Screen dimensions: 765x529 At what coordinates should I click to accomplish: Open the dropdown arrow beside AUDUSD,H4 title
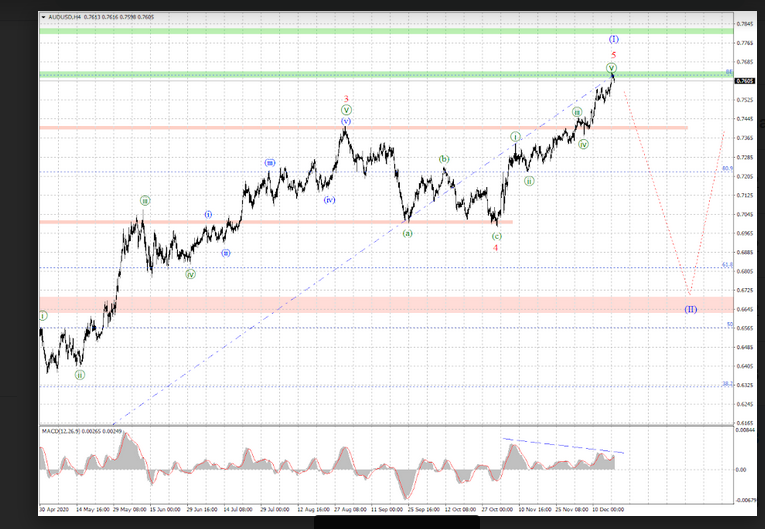[x=44, y=17]
